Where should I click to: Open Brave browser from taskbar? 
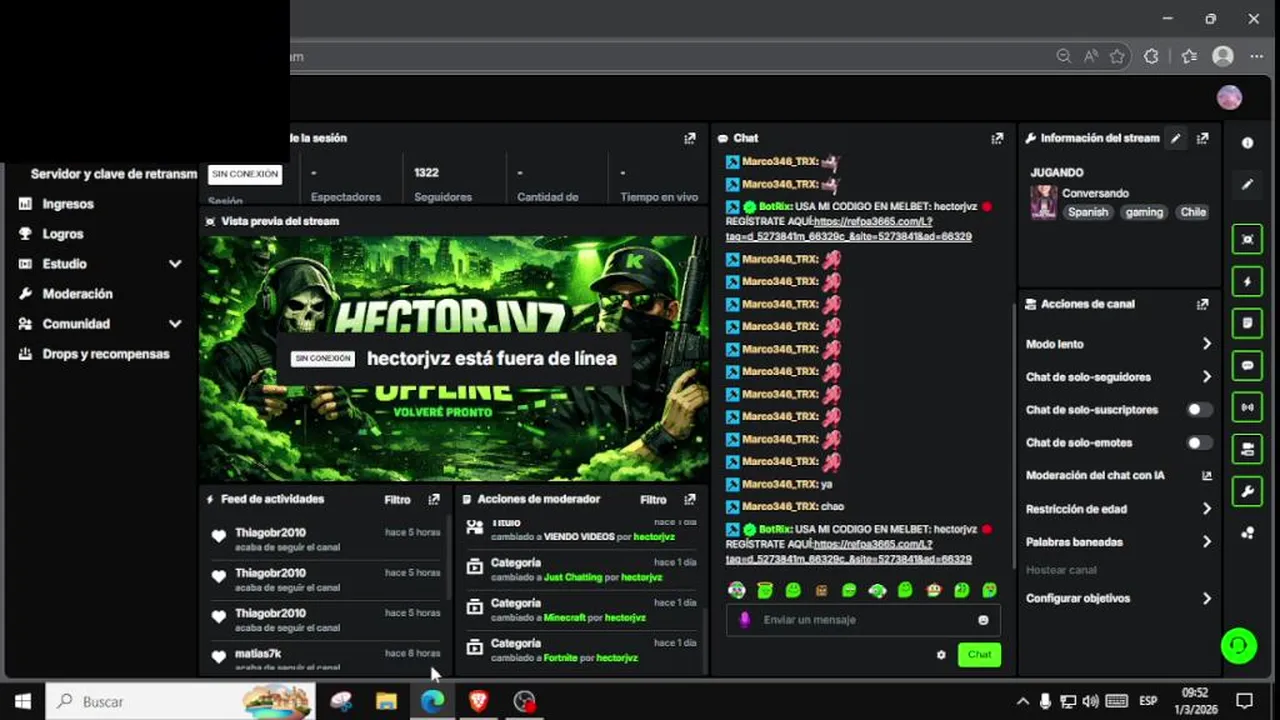tap(478, 701)
